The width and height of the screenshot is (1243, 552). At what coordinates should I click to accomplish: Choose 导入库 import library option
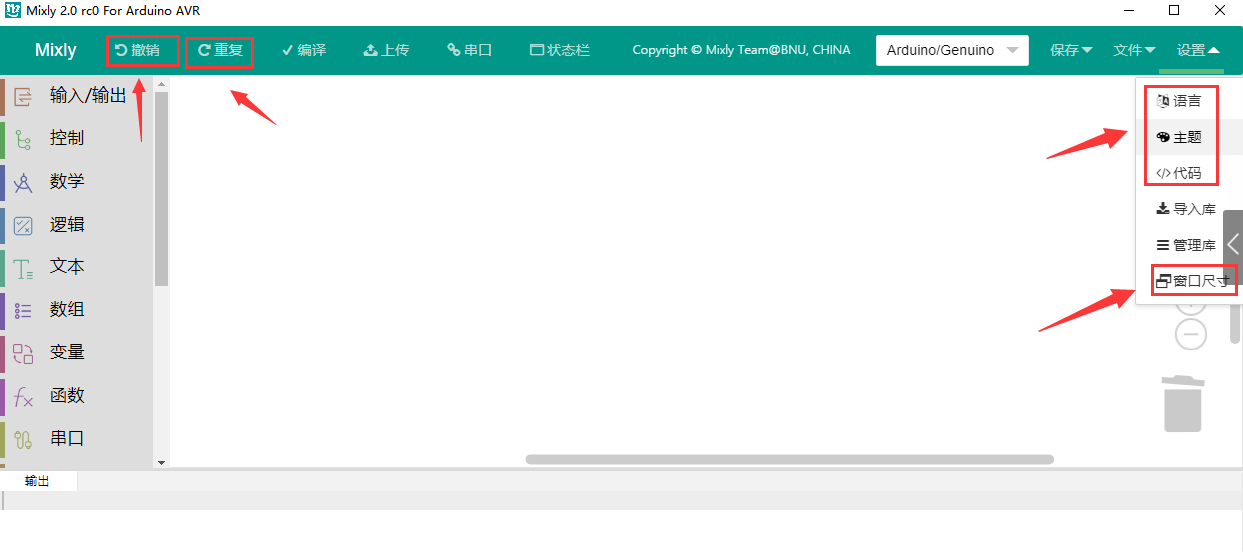(x=1189, y=209)
